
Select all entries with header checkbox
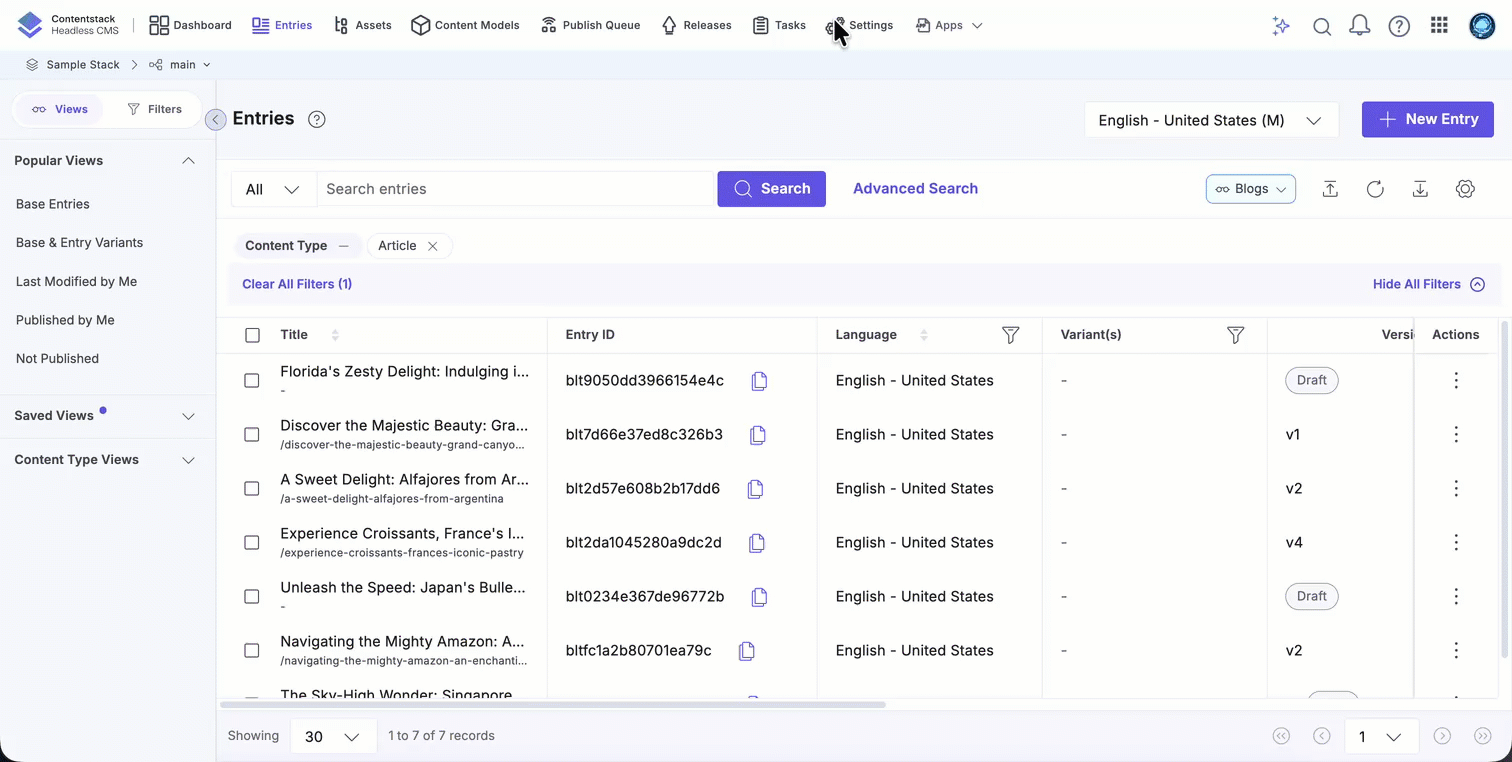pyautogui.click(x=252, y=335)
